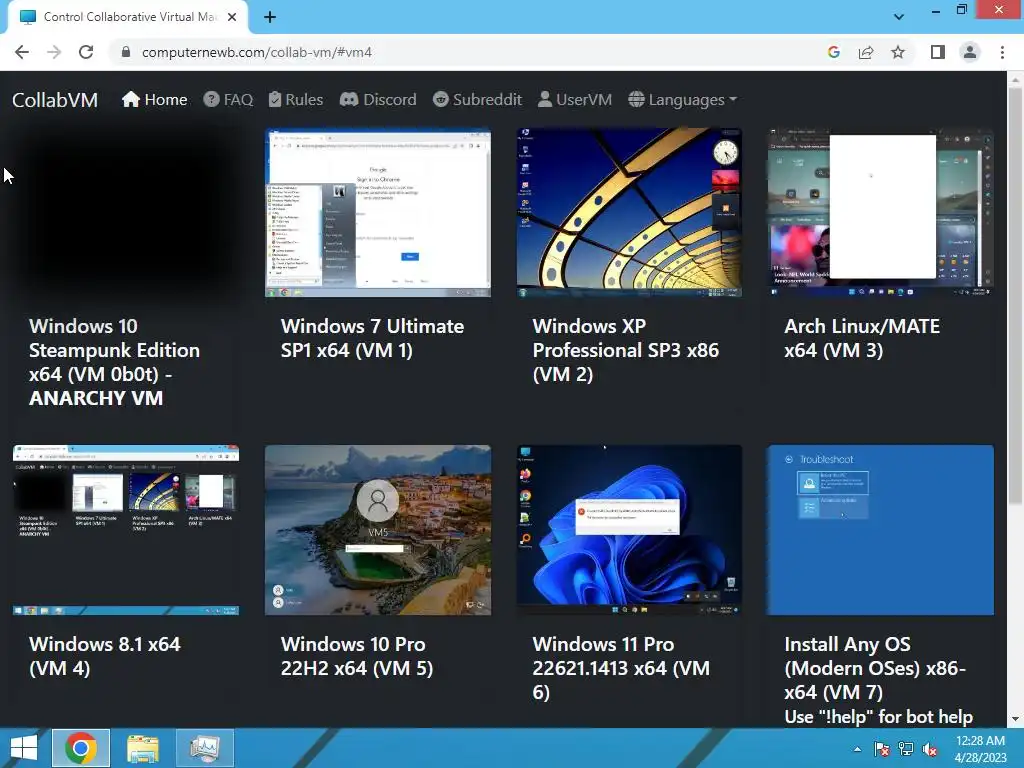Screen dimensions: 1024x768
Task: Click the title Windows 10 Steampunk Edition ANARCHY VM
Action: click(x=114, y=362)
